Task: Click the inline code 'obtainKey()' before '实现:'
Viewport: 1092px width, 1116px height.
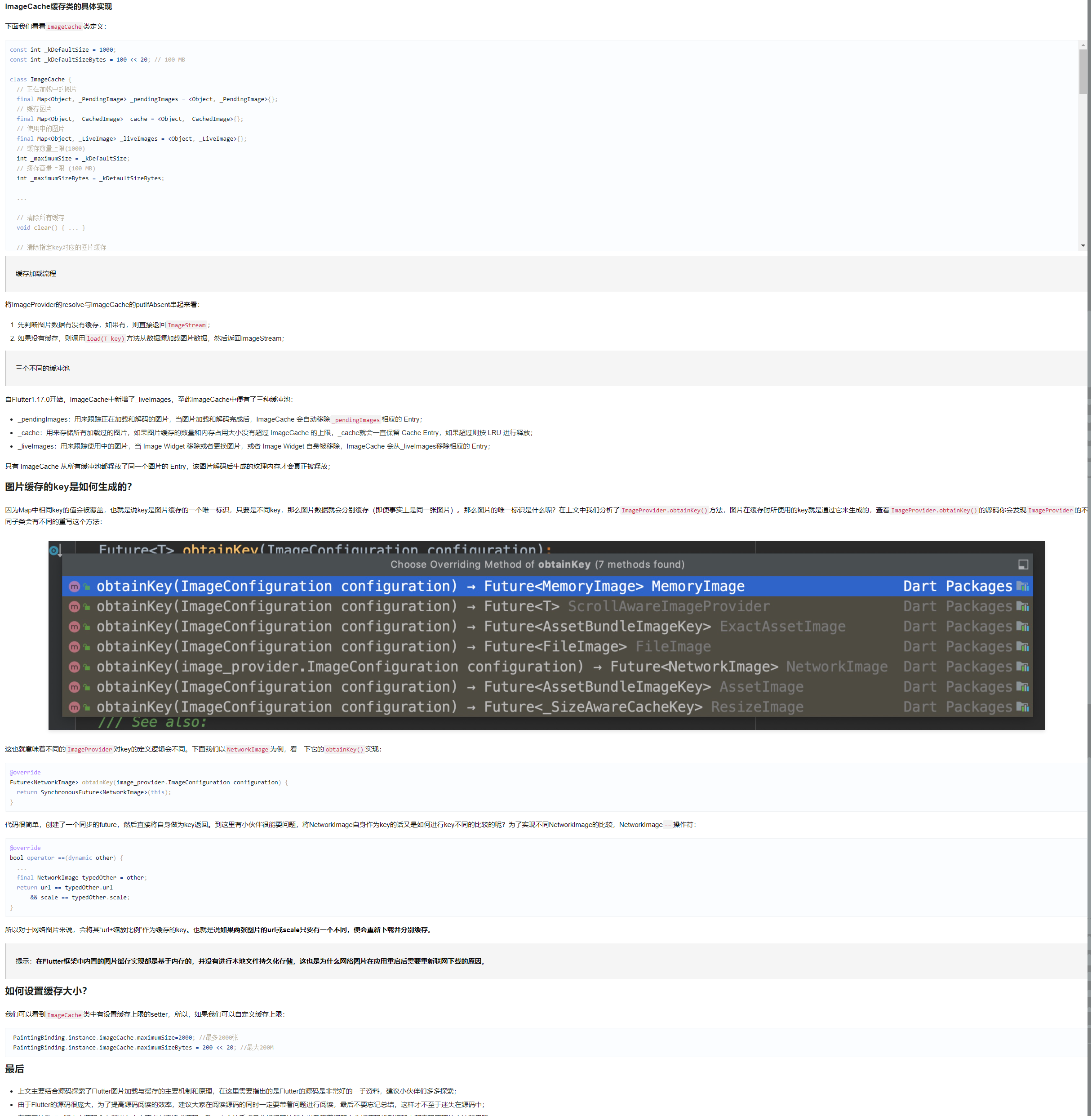Action: (344, 750)
